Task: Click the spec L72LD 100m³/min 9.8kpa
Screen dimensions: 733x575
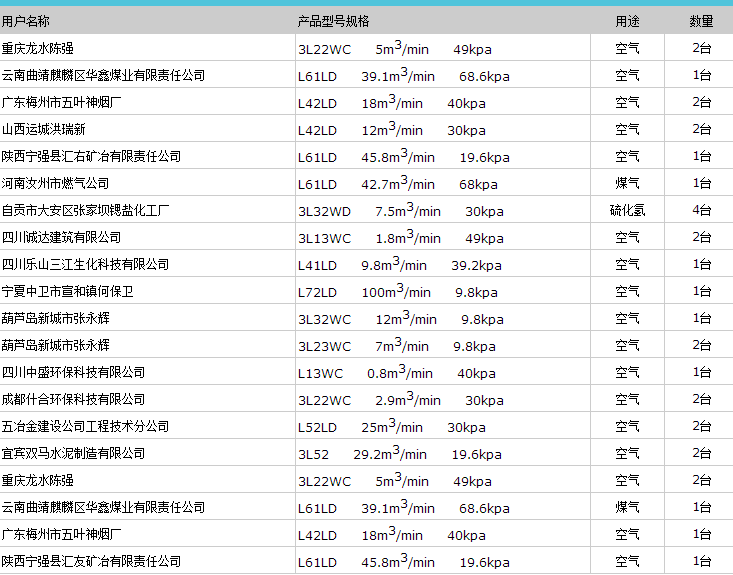Action: (x=398, y=291)
